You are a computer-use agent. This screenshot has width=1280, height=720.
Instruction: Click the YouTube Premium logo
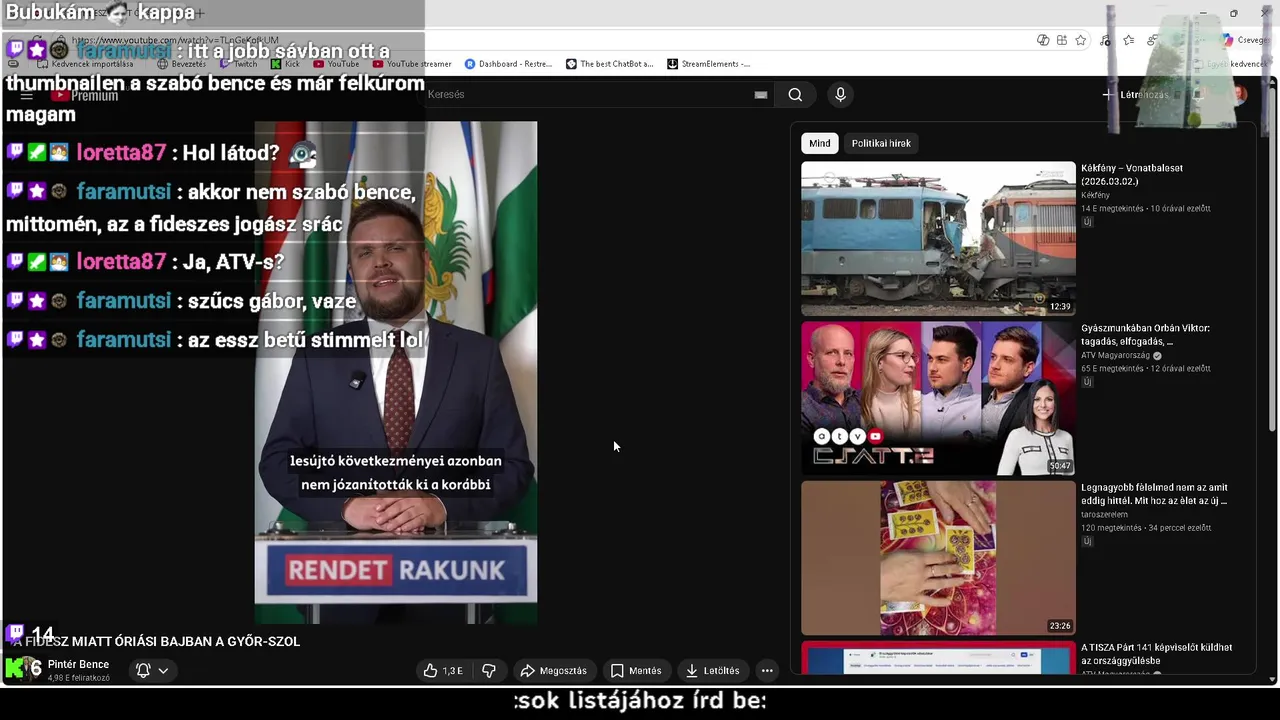coord(85,95)
